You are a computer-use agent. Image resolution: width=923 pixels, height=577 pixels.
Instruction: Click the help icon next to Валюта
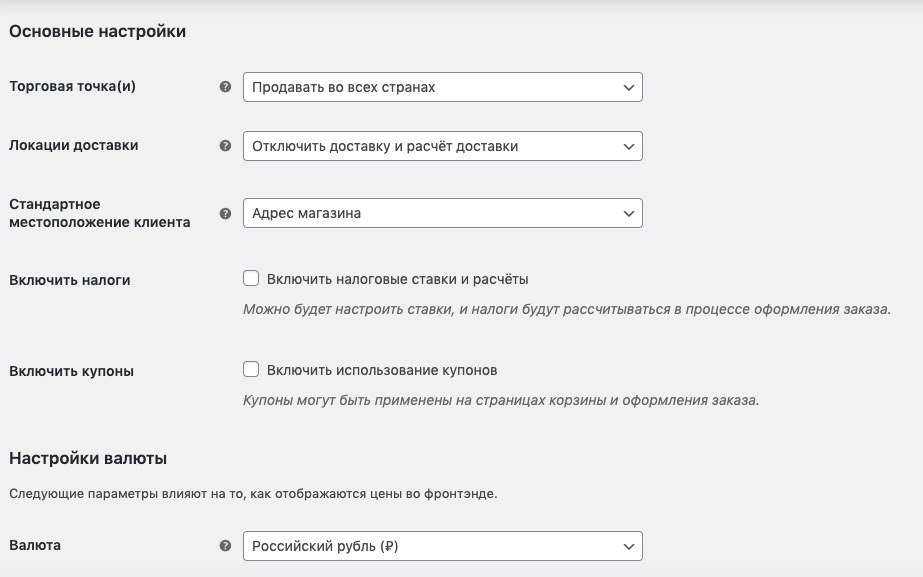pos(225,546)
